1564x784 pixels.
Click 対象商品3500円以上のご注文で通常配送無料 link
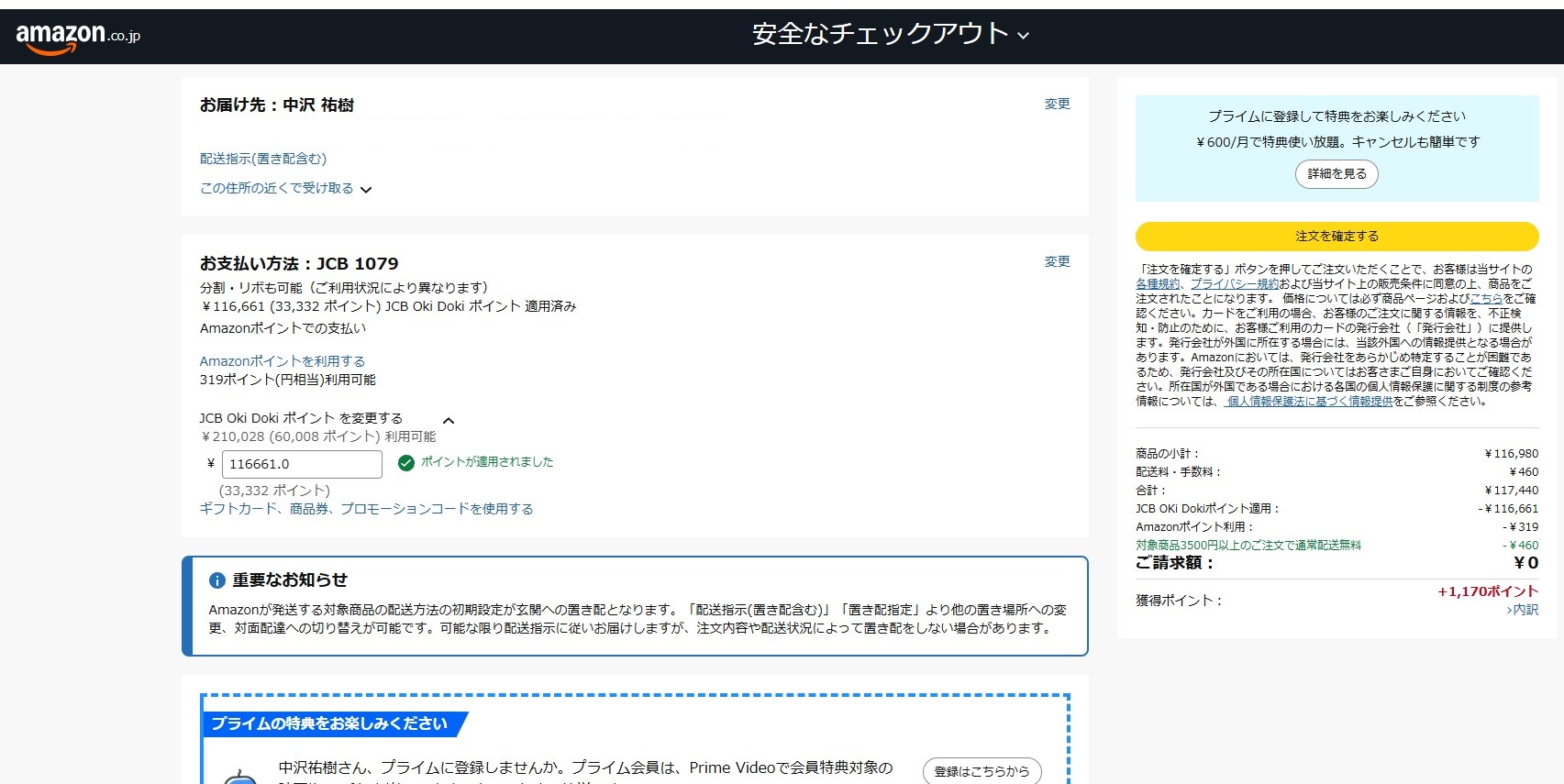(x=1248, y=546)
